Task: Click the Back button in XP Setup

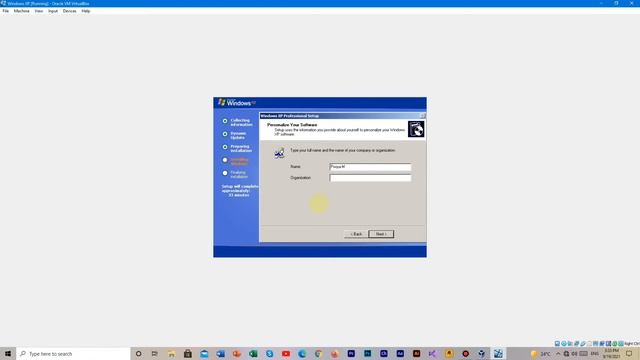Action: tap(356, 234)
